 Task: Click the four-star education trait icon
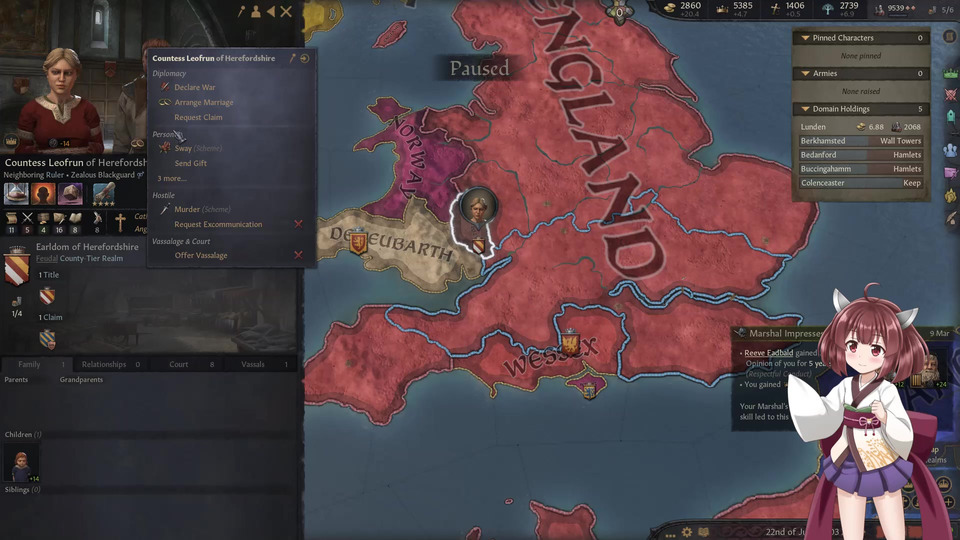pos(103,194)
